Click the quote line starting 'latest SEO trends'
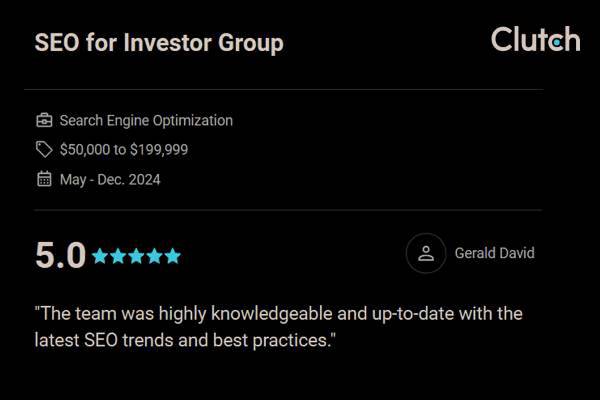The image size is (600, 400). click(x=185, y=341)
